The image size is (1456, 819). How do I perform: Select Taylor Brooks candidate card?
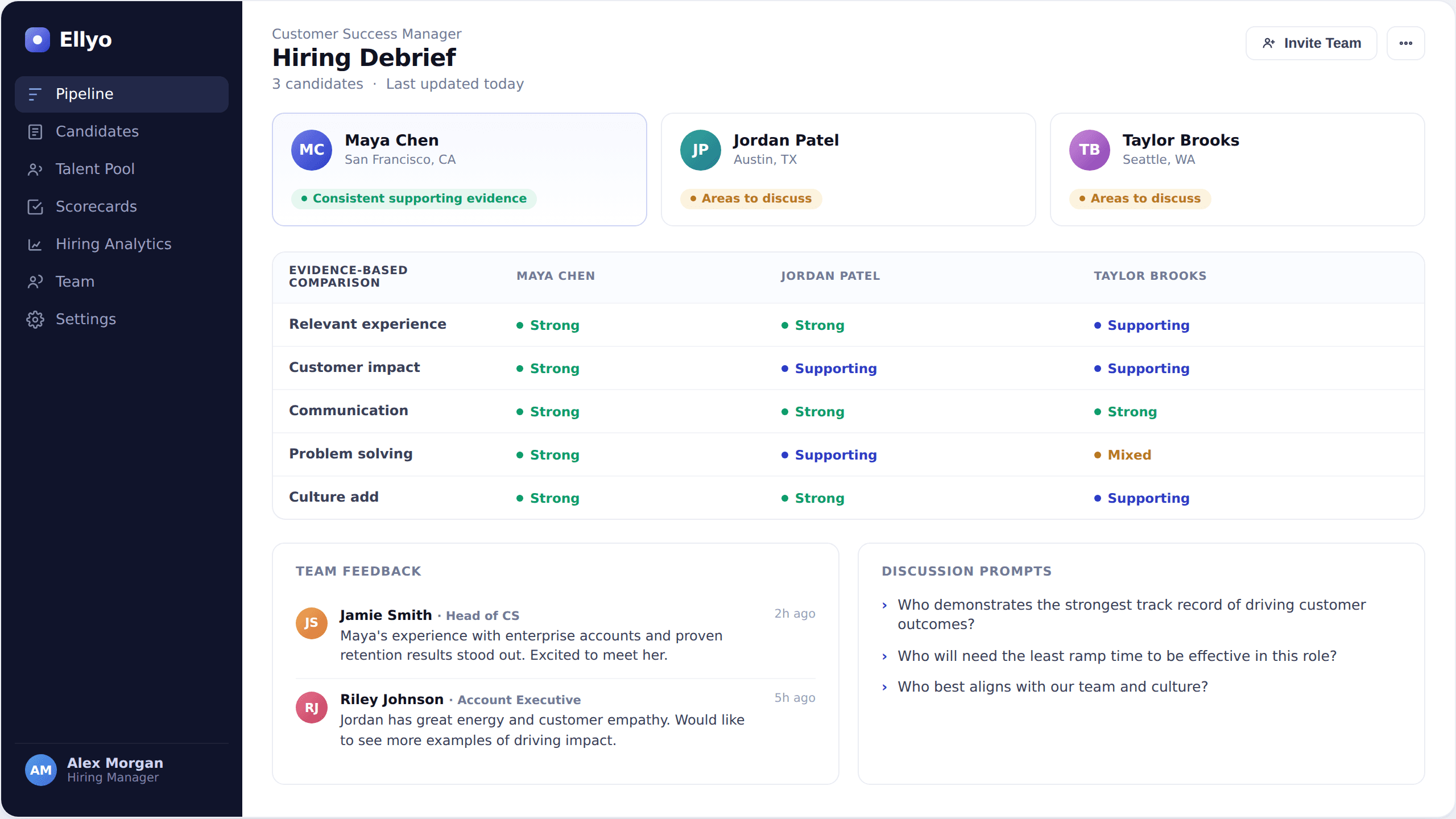pos(1237,169)
